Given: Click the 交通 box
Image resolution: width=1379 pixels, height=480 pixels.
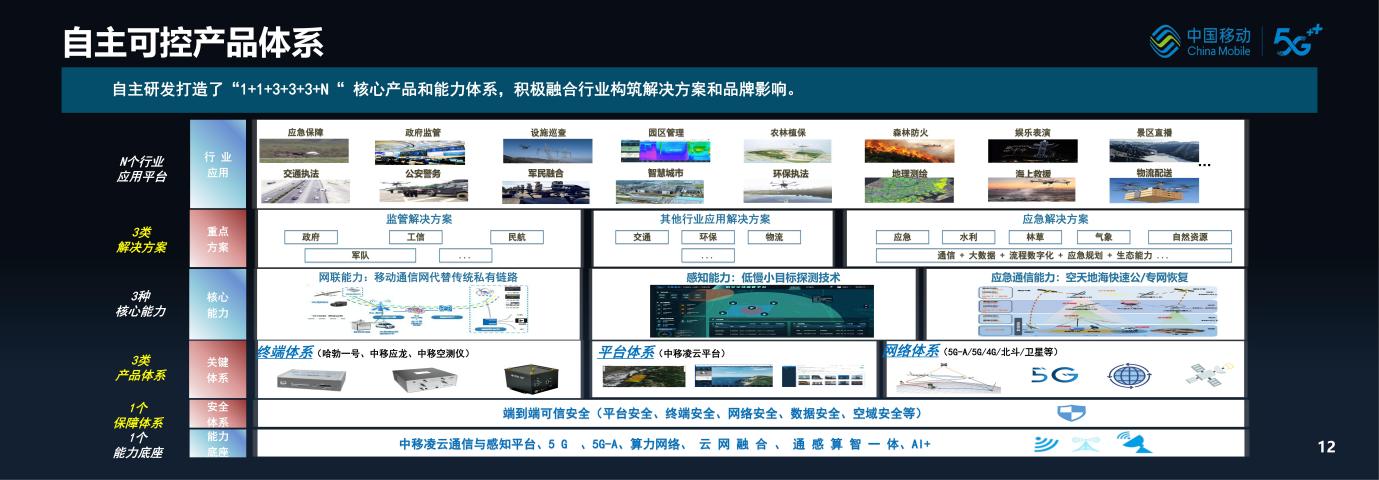Looking at the screenshot, I should point(642,237).
